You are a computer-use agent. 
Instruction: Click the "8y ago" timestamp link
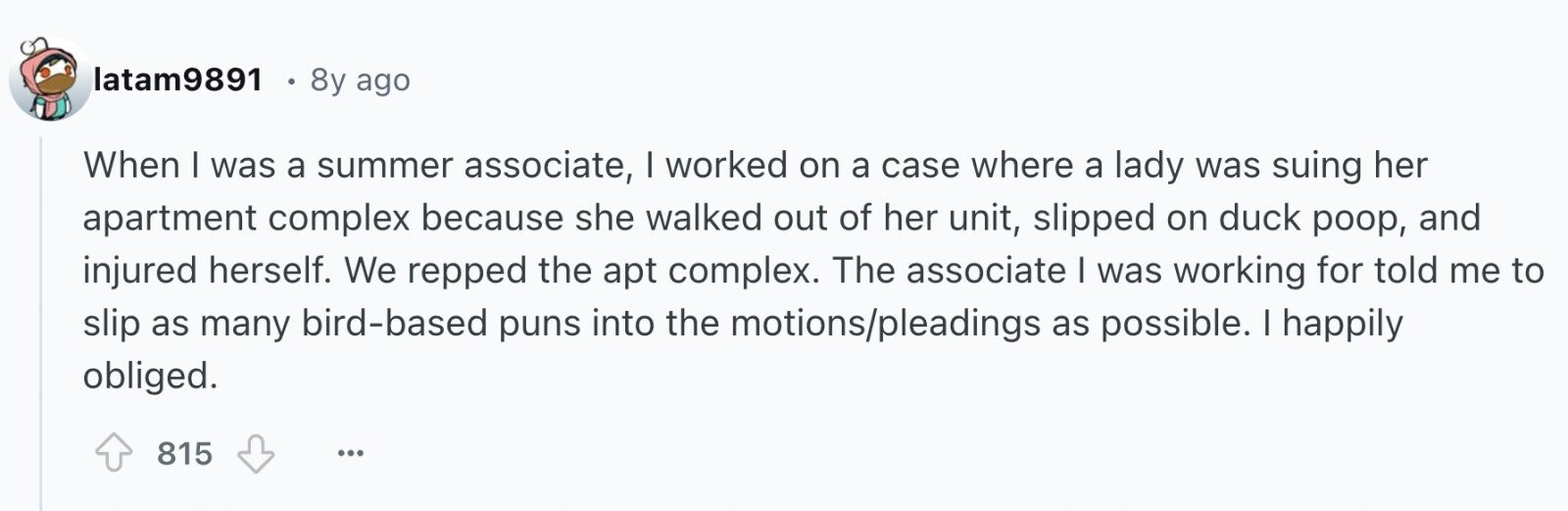360,79
